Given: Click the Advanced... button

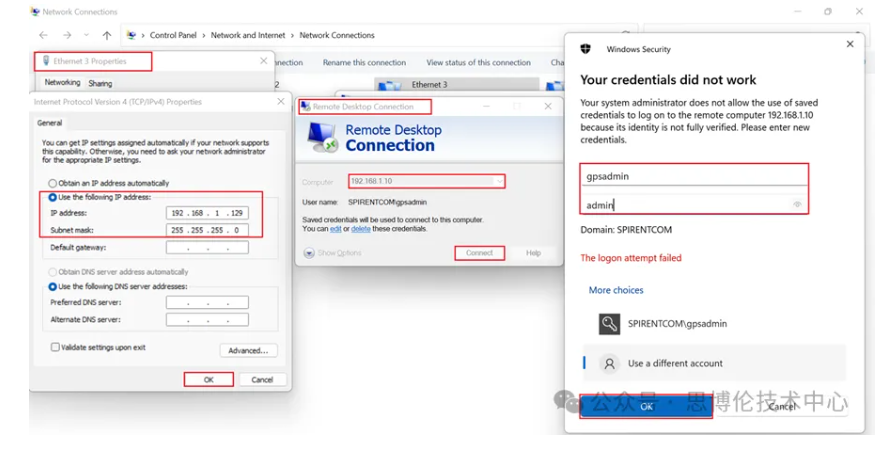Looking at the screenshot, I should (x=247, y=351).
